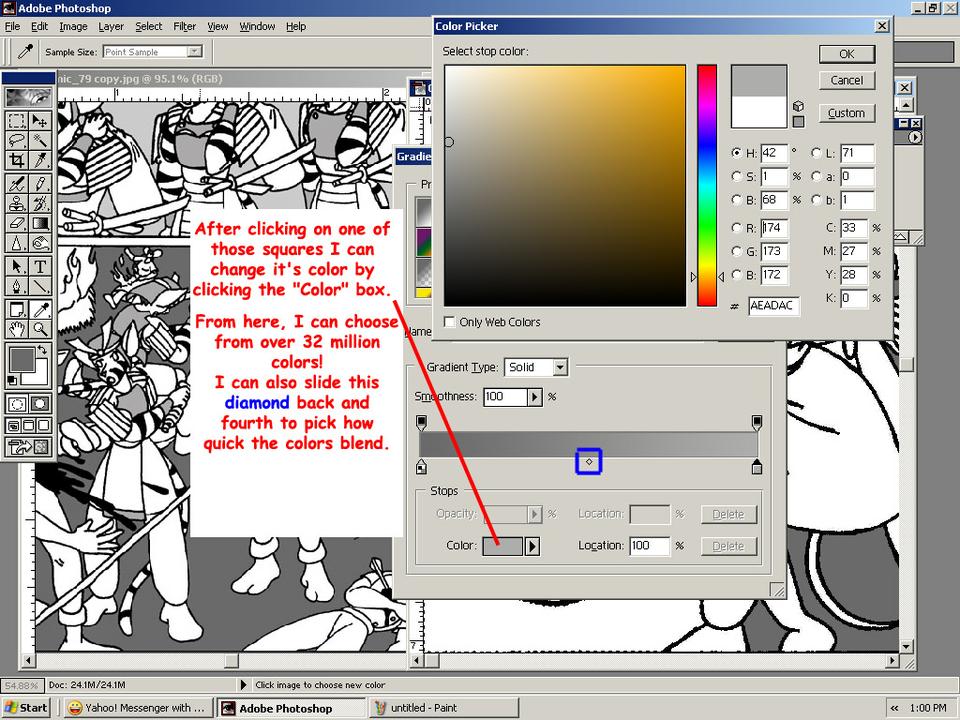Image resolution: width=960 pixels, height=720 pixels.
Task: Click the color stop Location field showing 100
Action: coord(650,546)
